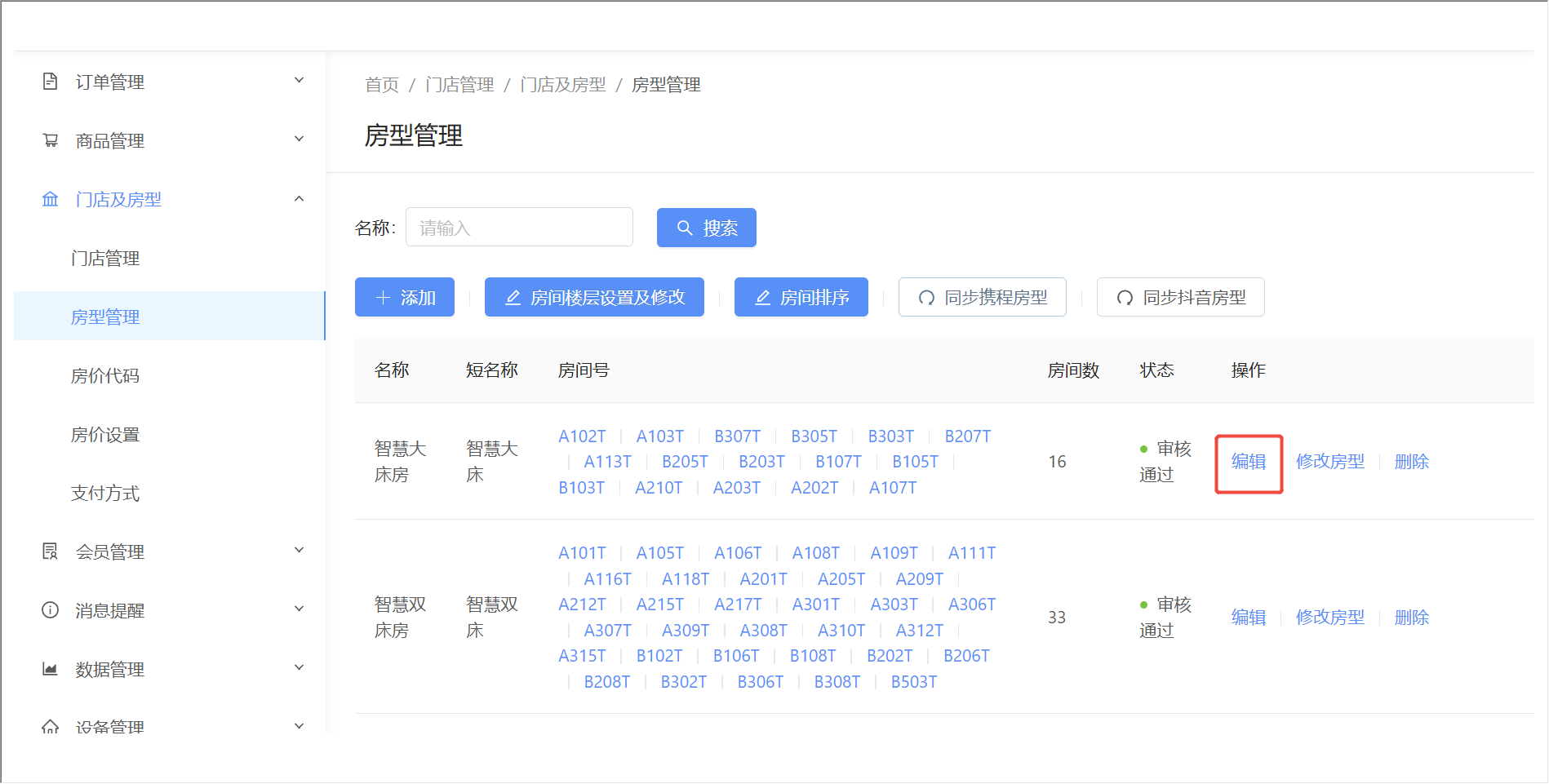Open room number B208T

[607, 682]
